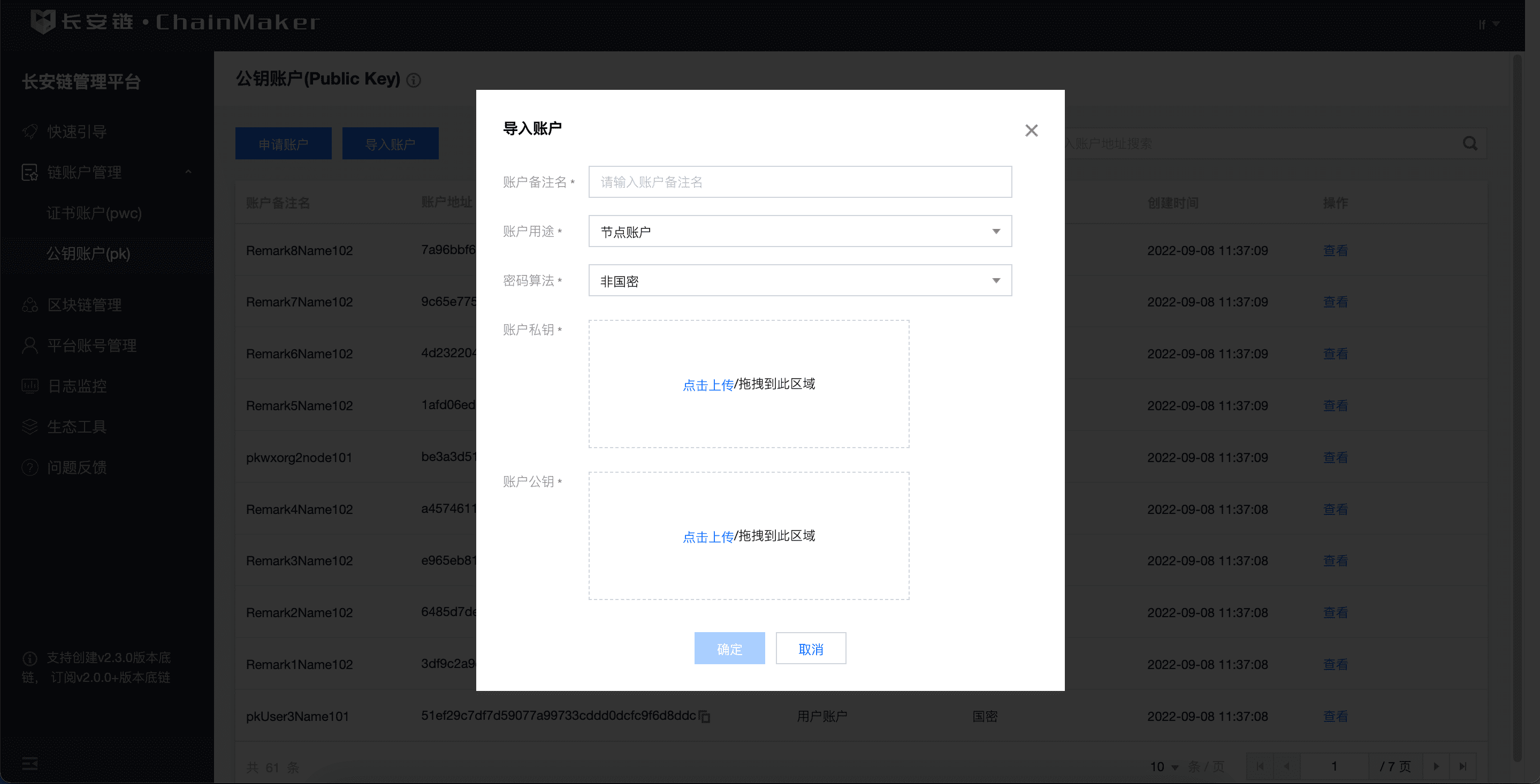Go to next page with the pagination arrow
Screen dimensions: 1540x784
coord(1436,766)
